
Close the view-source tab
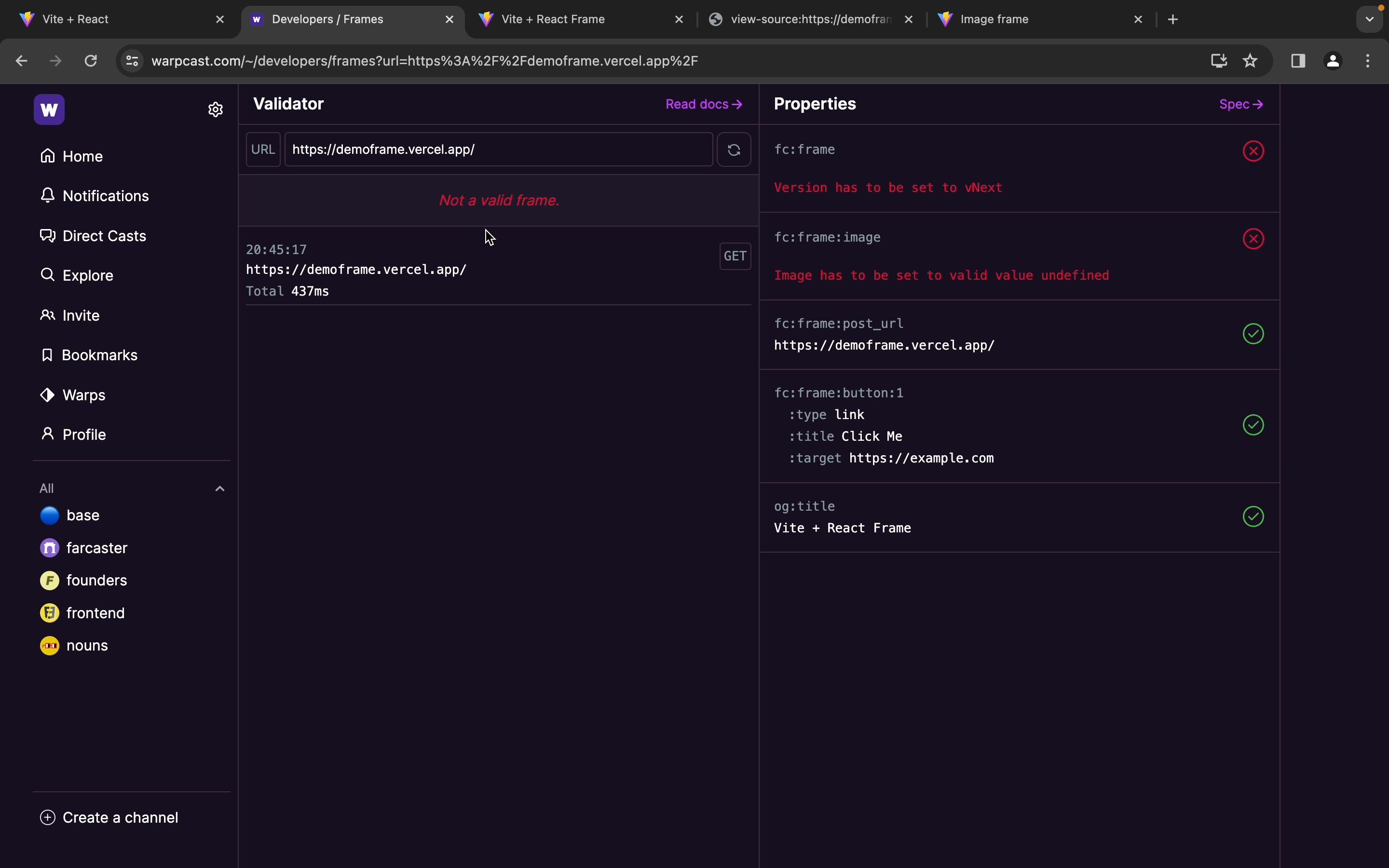pyautogui.click(x=909, y=19)
